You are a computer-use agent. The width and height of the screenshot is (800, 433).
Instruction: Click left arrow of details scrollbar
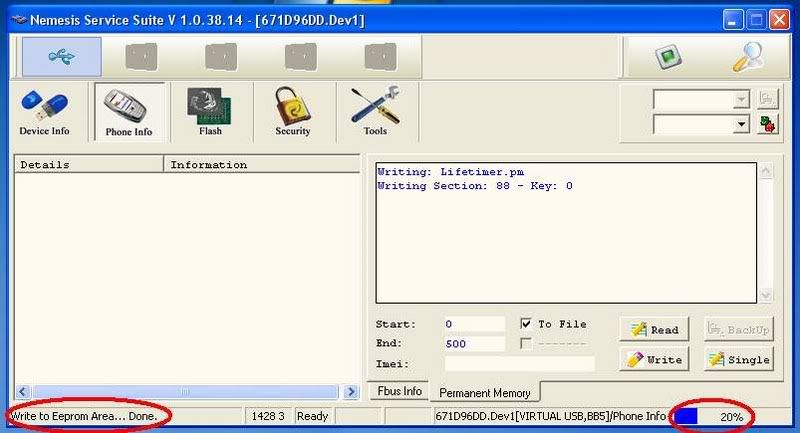click(22, 392)
